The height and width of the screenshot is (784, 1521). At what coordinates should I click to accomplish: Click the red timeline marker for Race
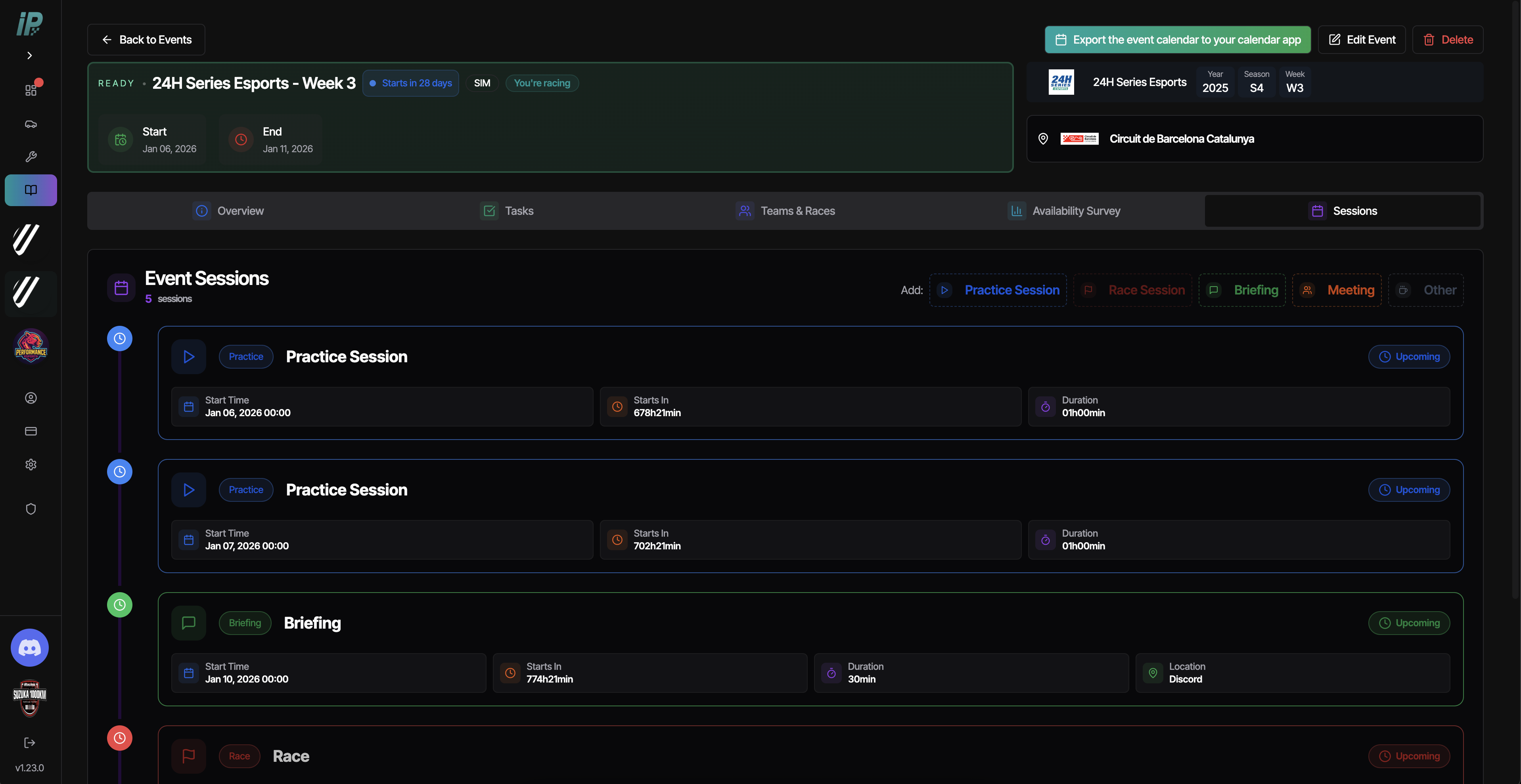120,738
